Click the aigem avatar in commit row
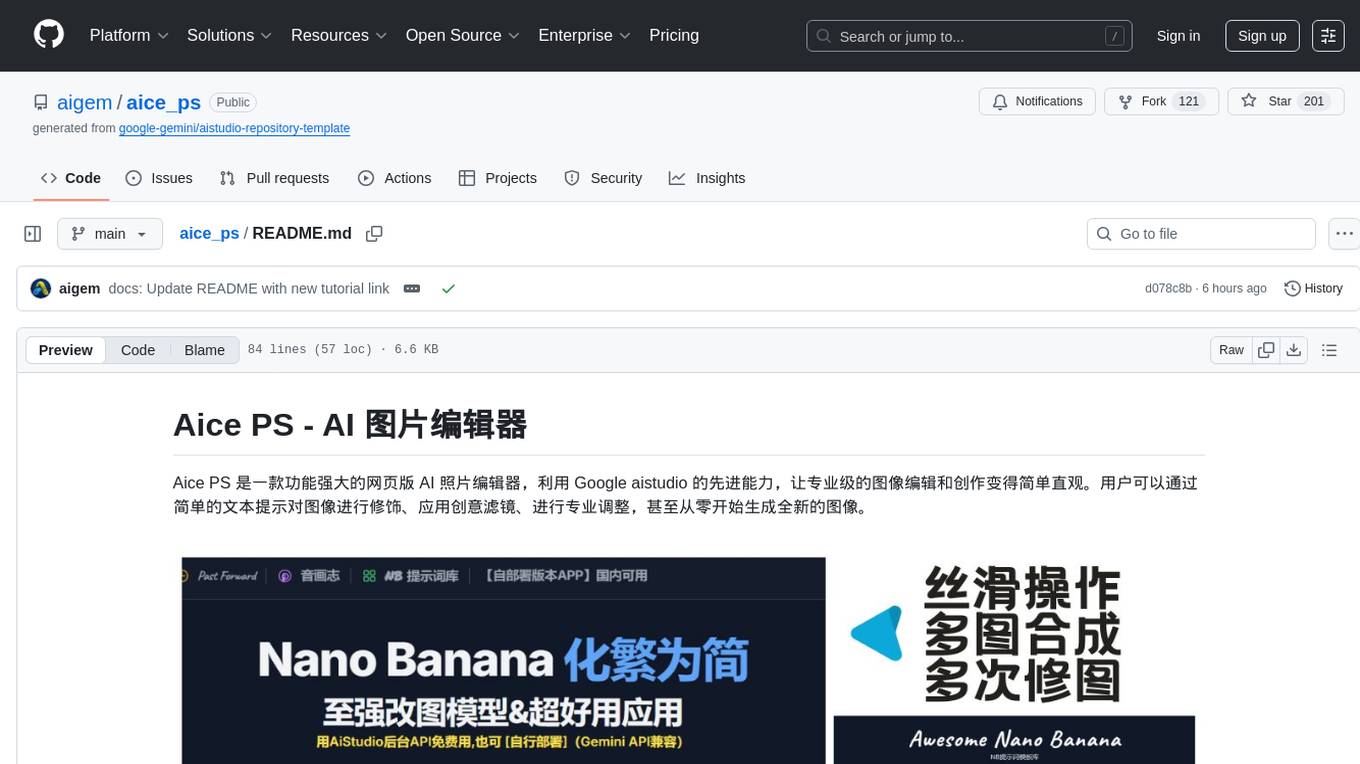This screenshot has width=1360, height=764. click(41, 288)
